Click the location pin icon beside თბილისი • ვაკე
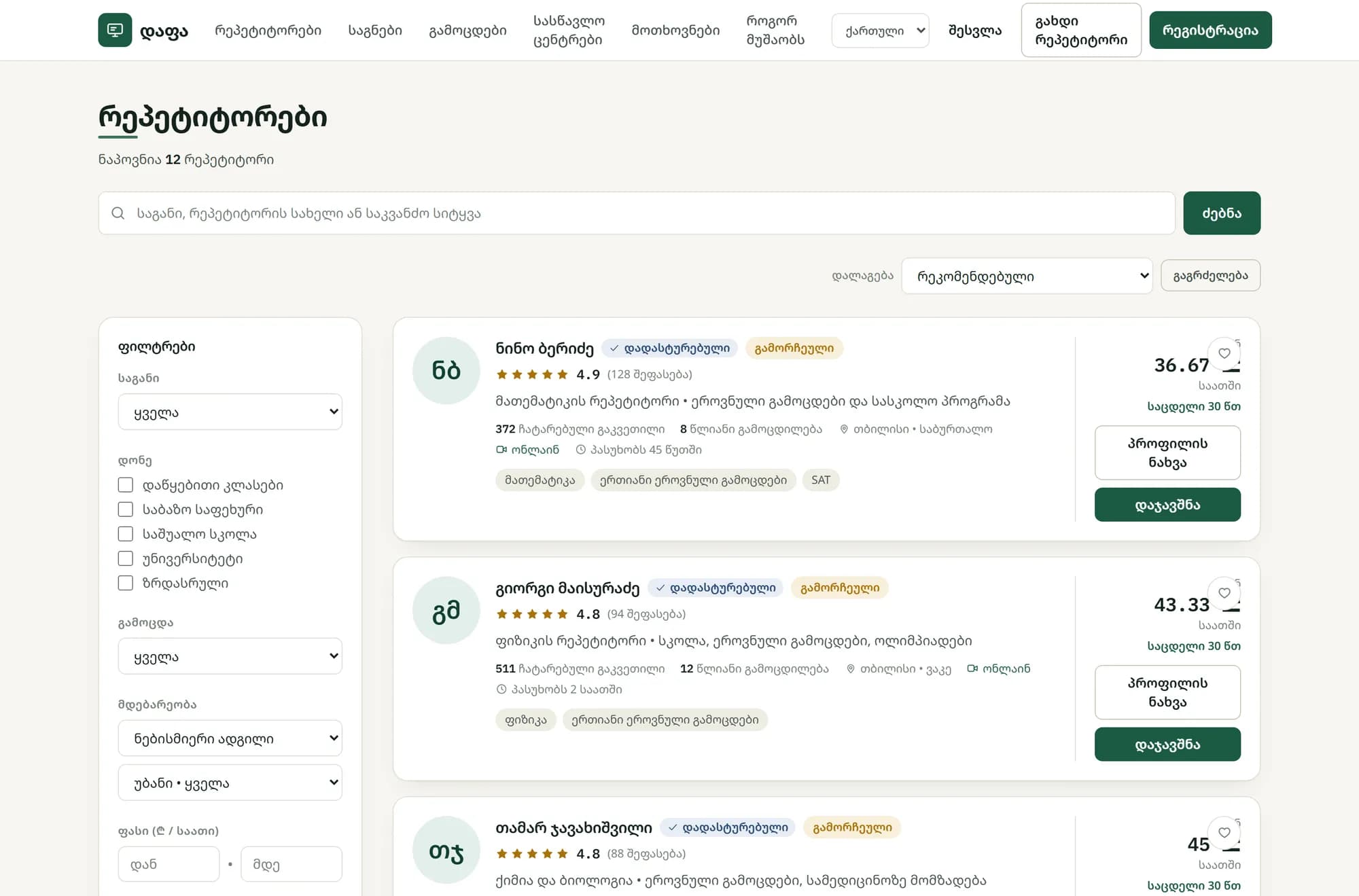The width and height of the screenshot is (1359, 896). tap(850, 669)
